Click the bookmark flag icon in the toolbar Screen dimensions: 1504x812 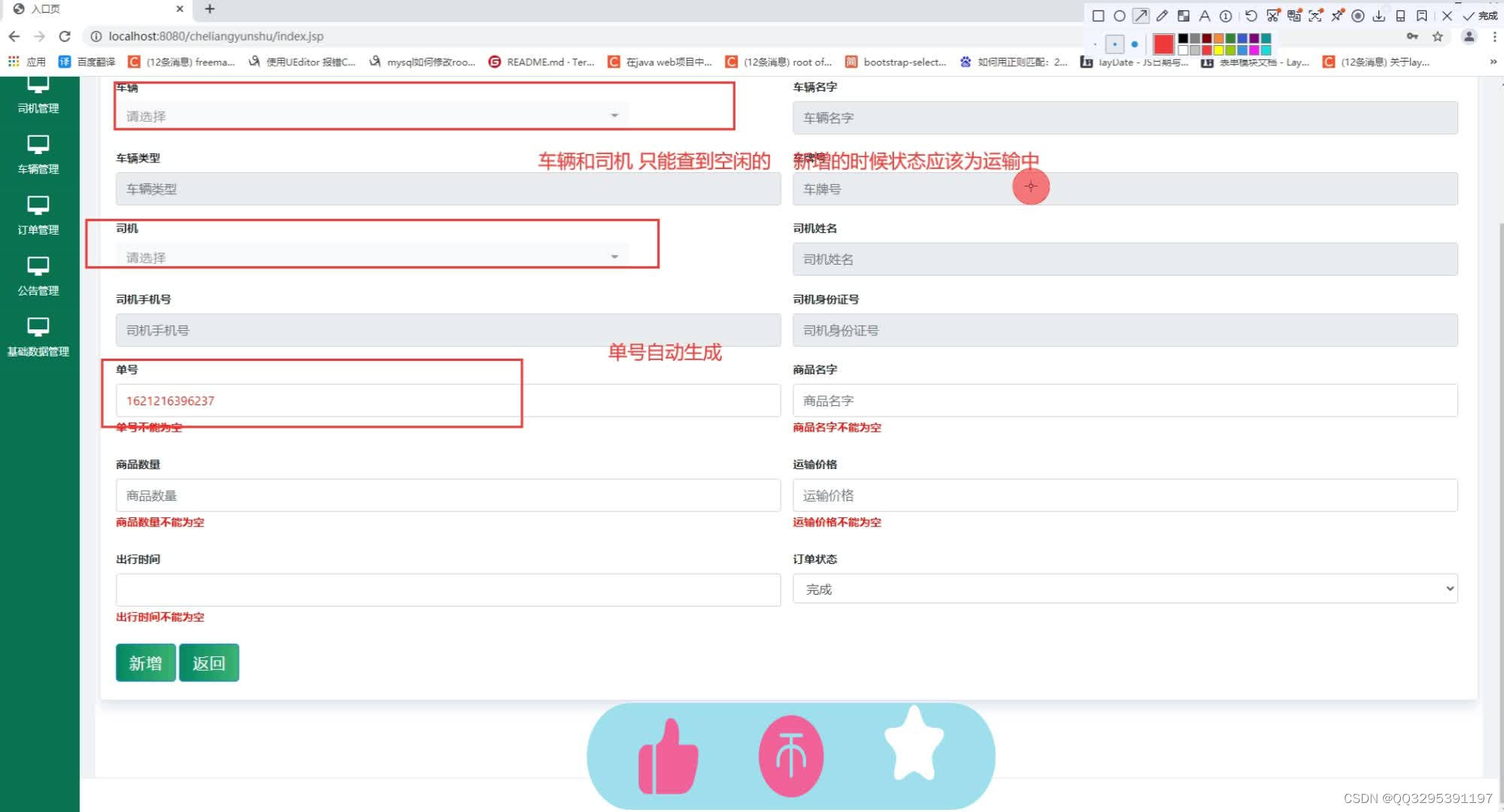point(1421,16)
